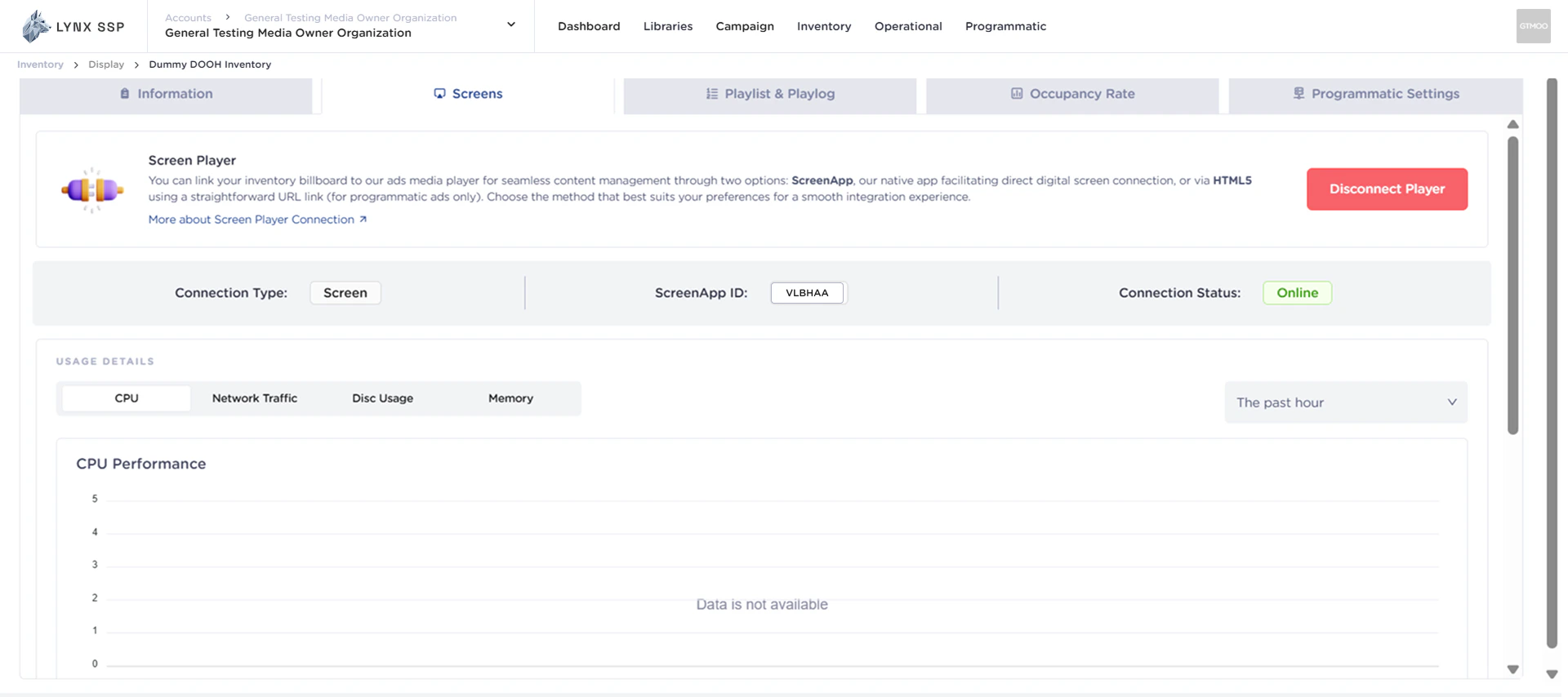Click the Accounts breadcrumb in header

[188, 17]
